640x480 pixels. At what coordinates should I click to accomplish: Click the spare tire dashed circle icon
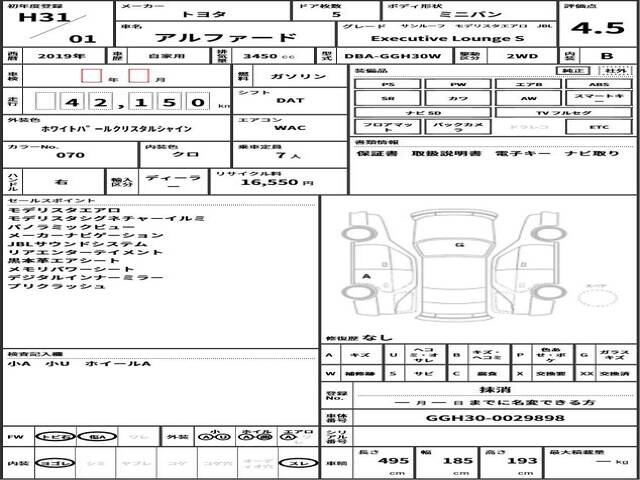point(597,296)
